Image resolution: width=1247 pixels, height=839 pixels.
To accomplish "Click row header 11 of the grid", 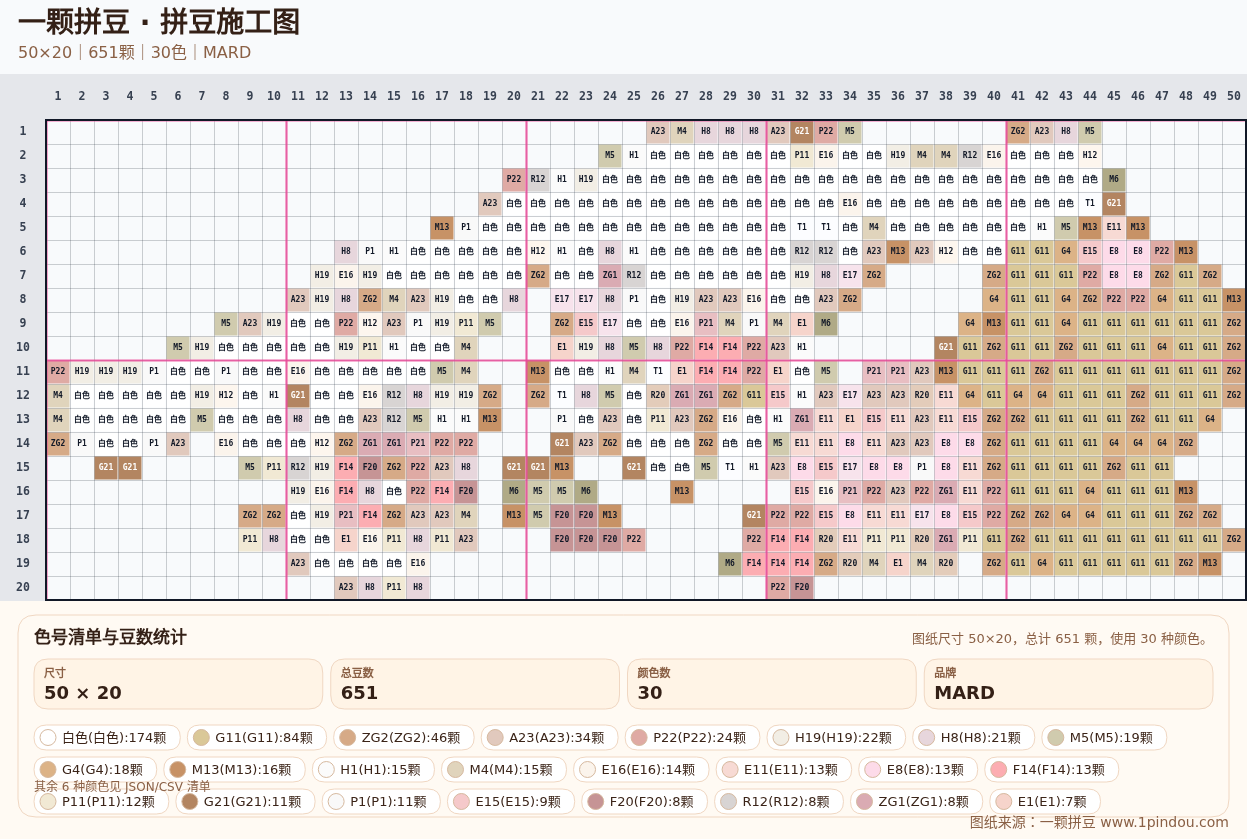I will (22, 371).
